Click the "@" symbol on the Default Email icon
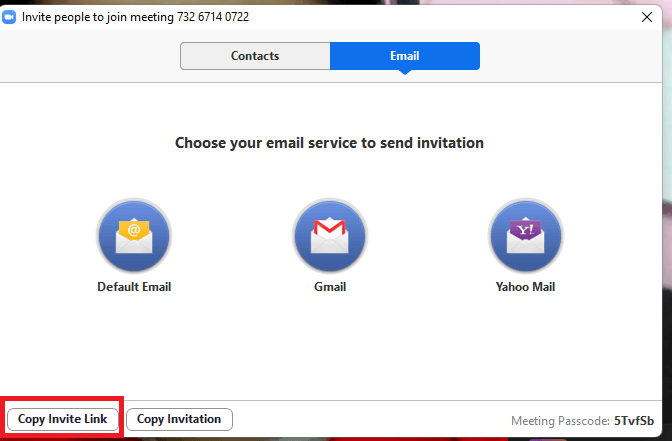This screenshot has height=441, width=672. point(133,231)
